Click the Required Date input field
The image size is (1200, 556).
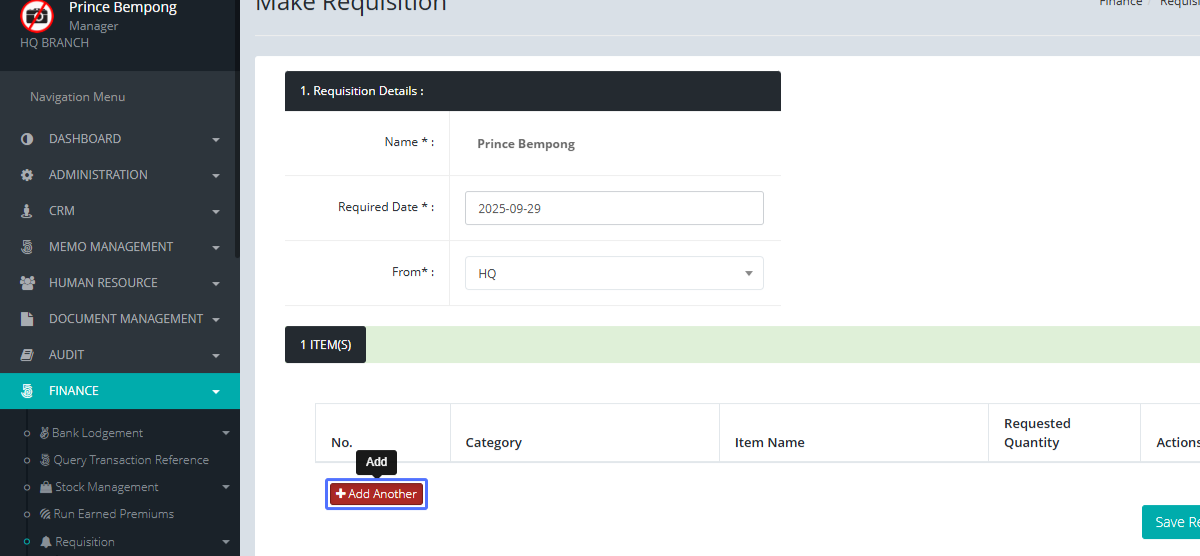614,209
